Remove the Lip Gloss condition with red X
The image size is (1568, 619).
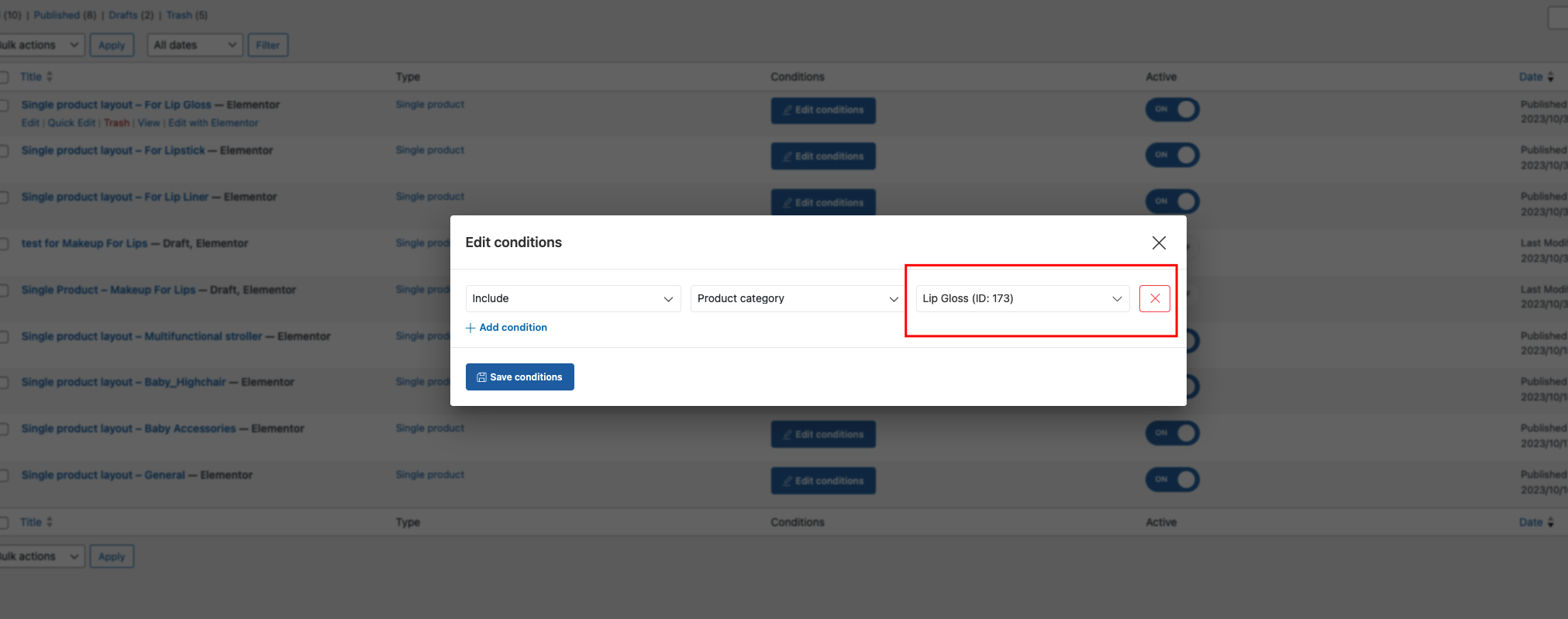coord(1154,298)
